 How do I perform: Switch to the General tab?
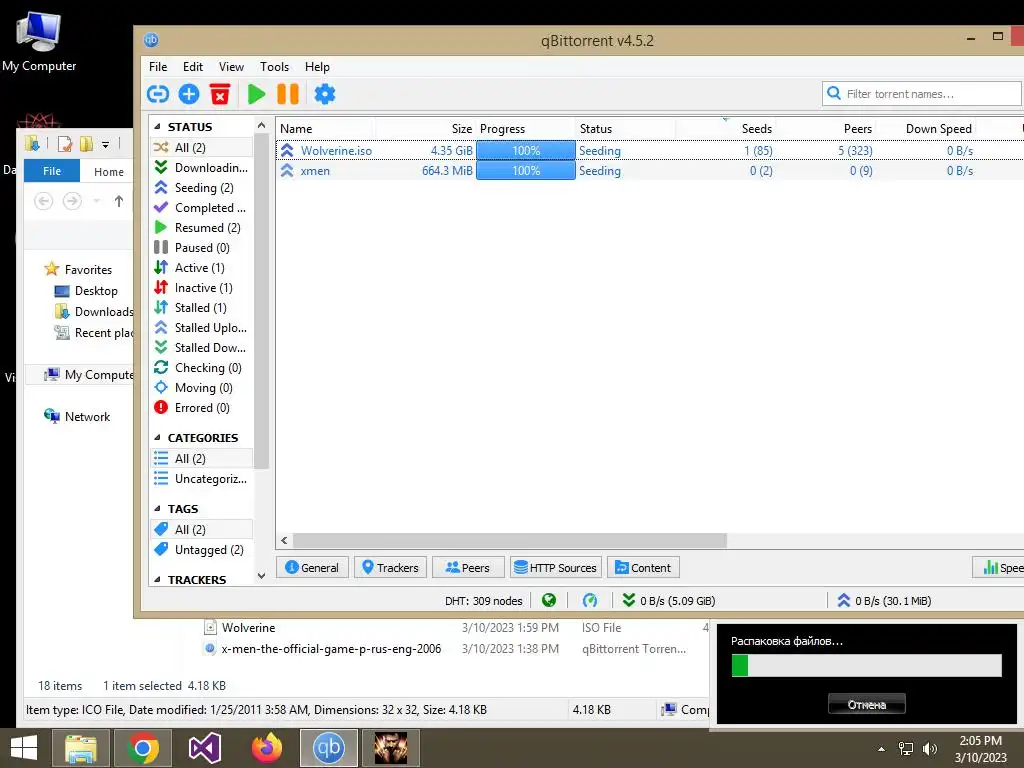tap(312, 568)
